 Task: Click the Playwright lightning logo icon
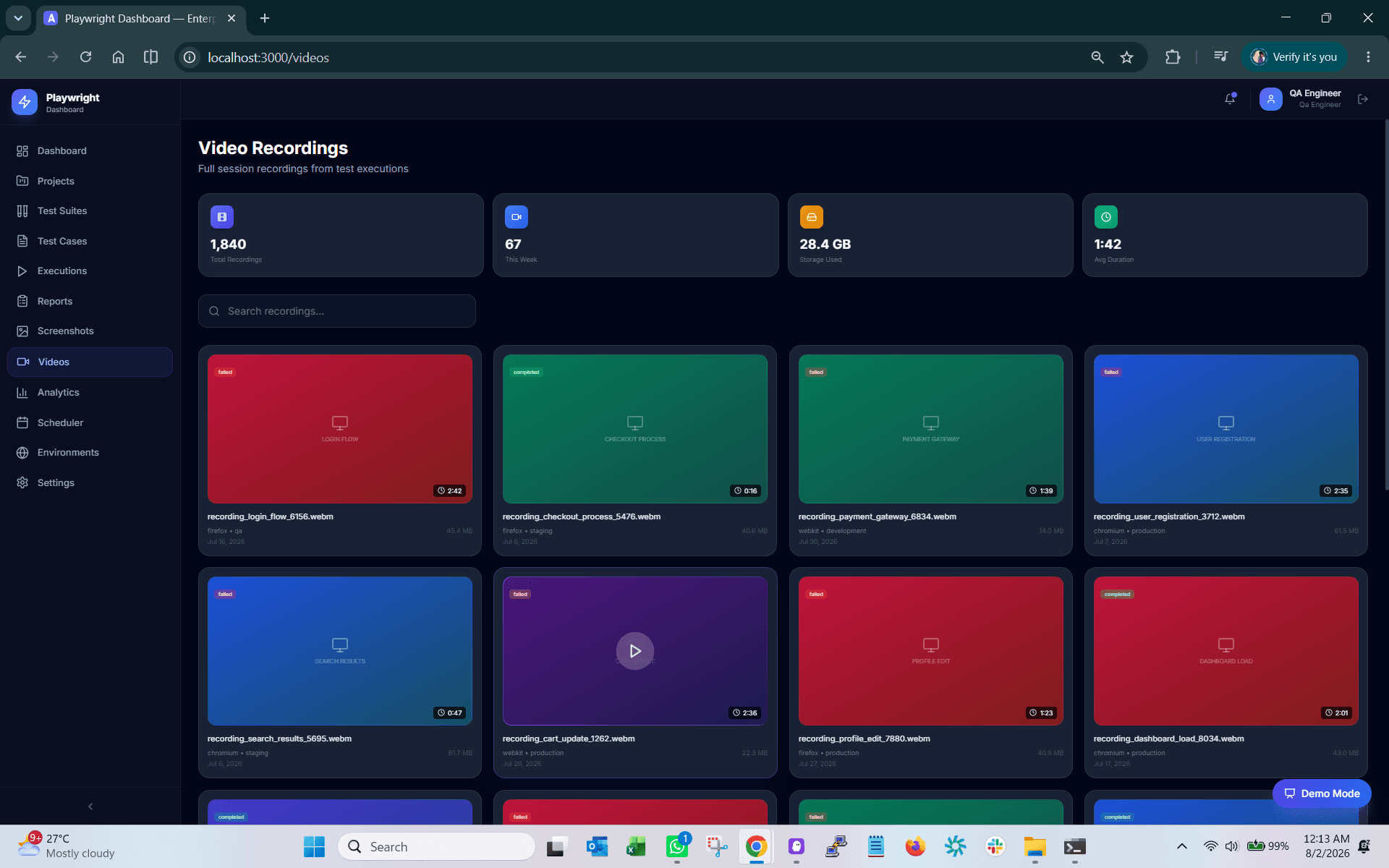pyautogui.click(x=25, y=102)
